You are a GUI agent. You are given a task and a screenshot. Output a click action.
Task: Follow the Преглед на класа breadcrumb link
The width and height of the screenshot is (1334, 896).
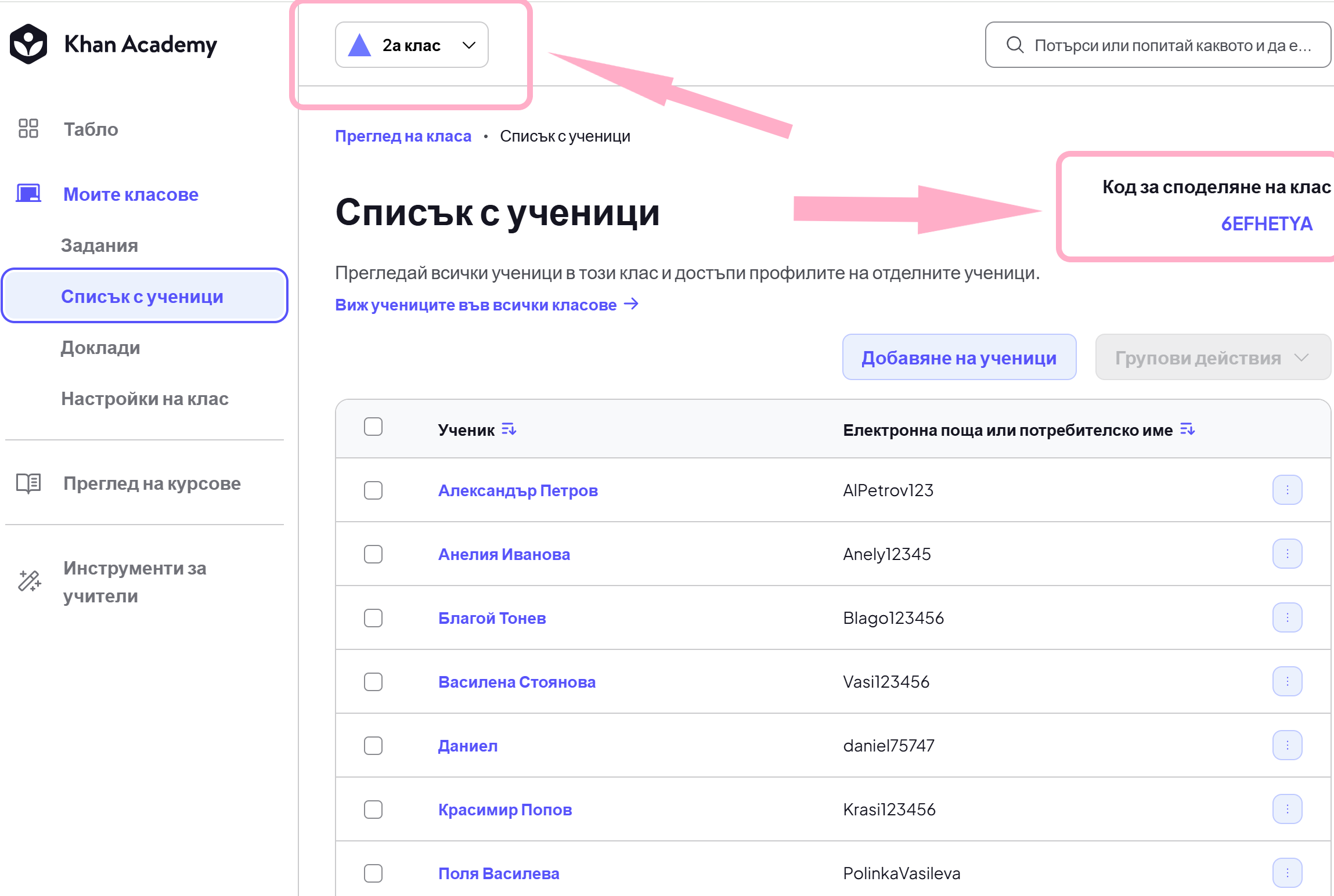click(403, 136)
